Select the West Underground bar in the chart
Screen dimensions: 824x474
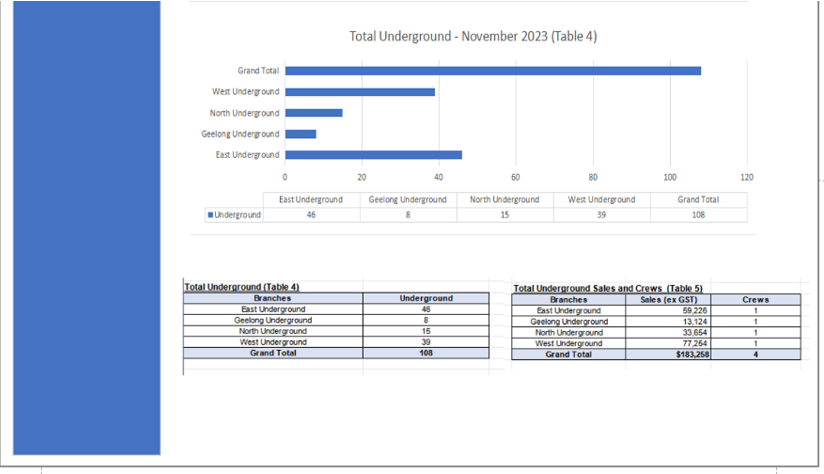click(360, 92)
